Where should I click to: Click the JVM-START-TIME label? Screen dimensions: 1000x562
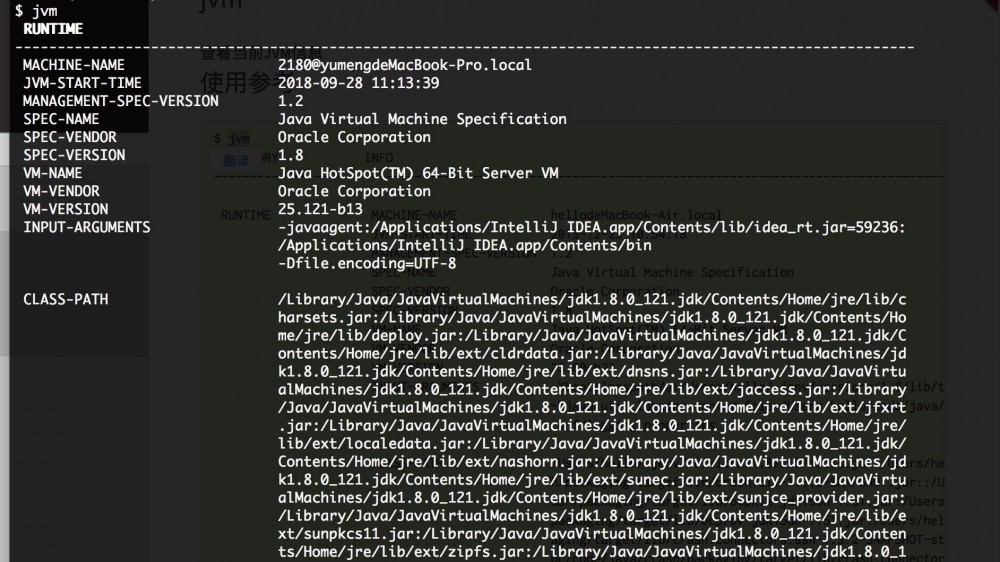tap(82, 83)
